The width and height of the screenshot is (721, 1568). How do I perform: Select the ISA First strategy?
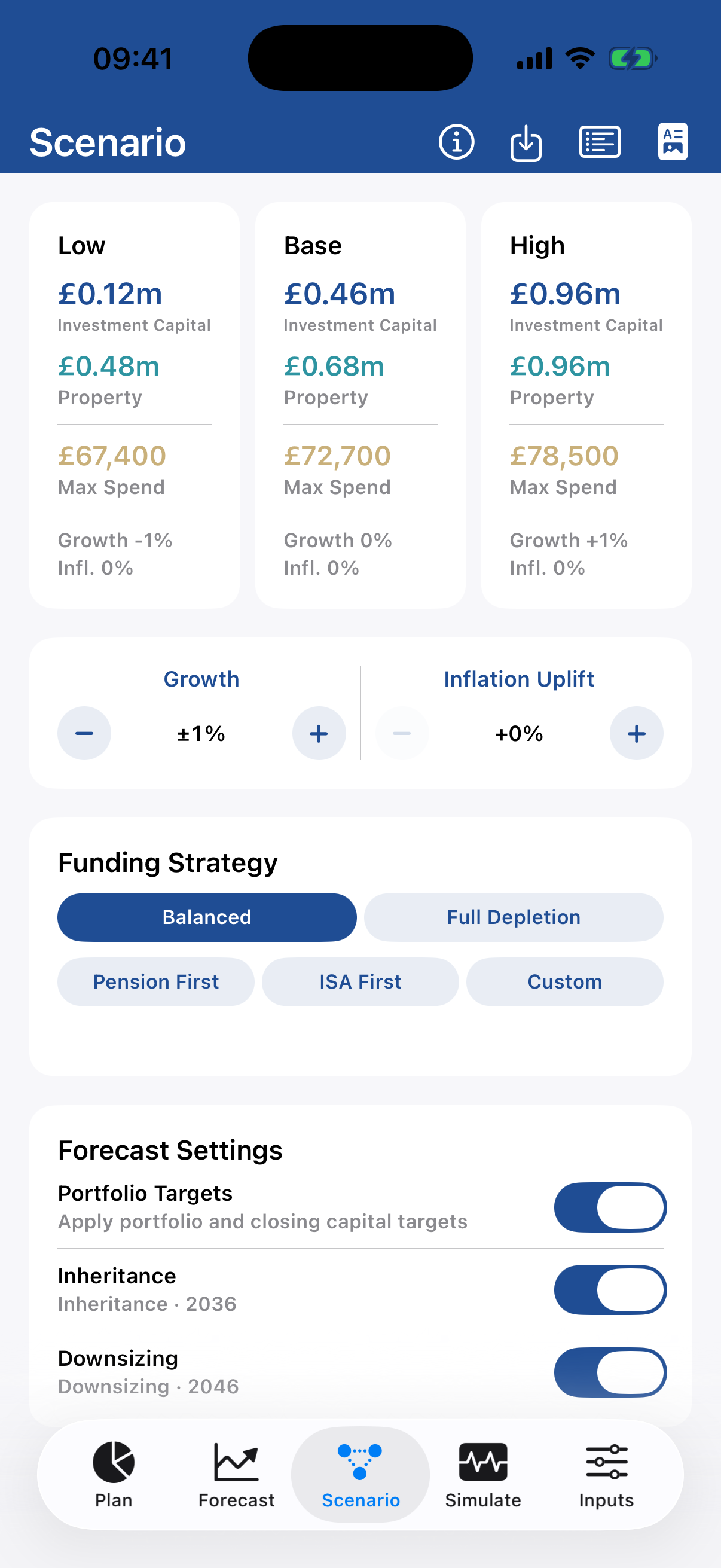[360, 981]
